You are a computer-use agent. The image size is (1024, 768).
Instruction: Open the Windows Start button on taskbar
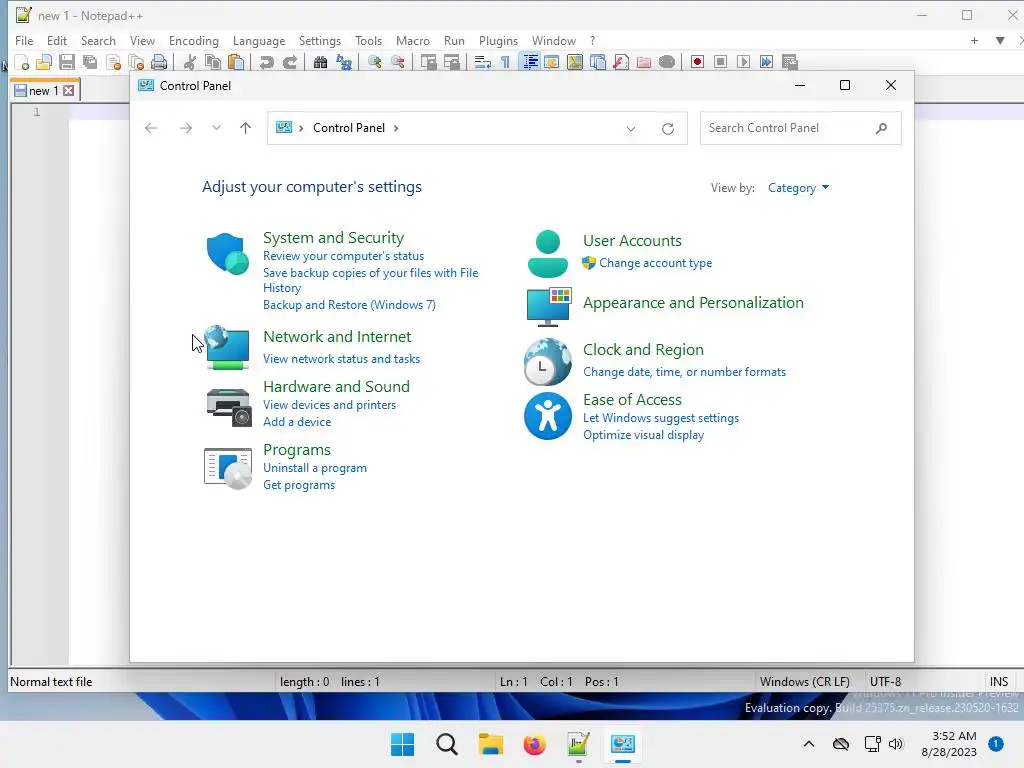[402, 744]
